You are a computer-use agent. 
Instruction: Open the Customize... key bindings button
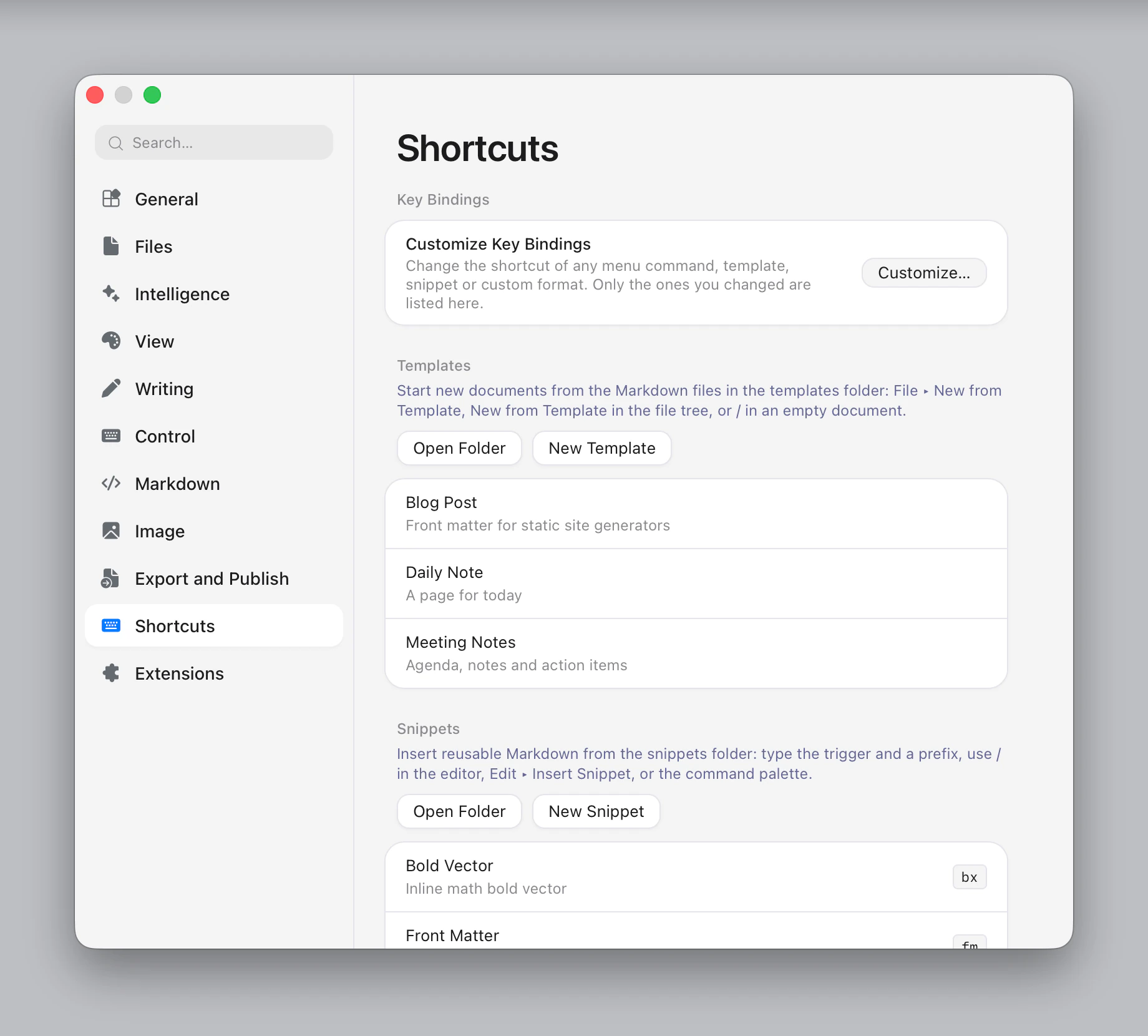(924, 273)
